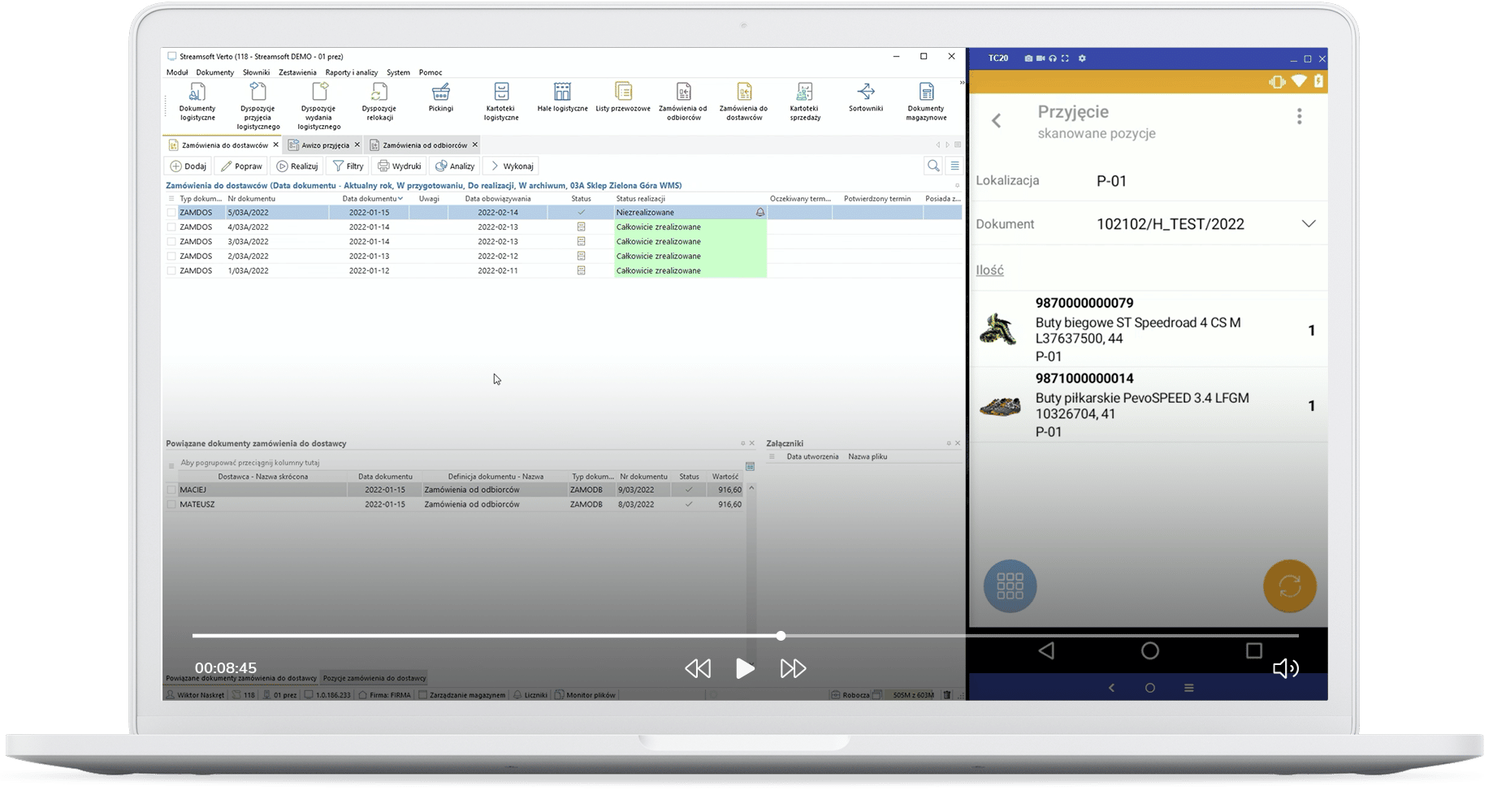Open Listy przewozowe icon
1493x812 pixels.
623,97
